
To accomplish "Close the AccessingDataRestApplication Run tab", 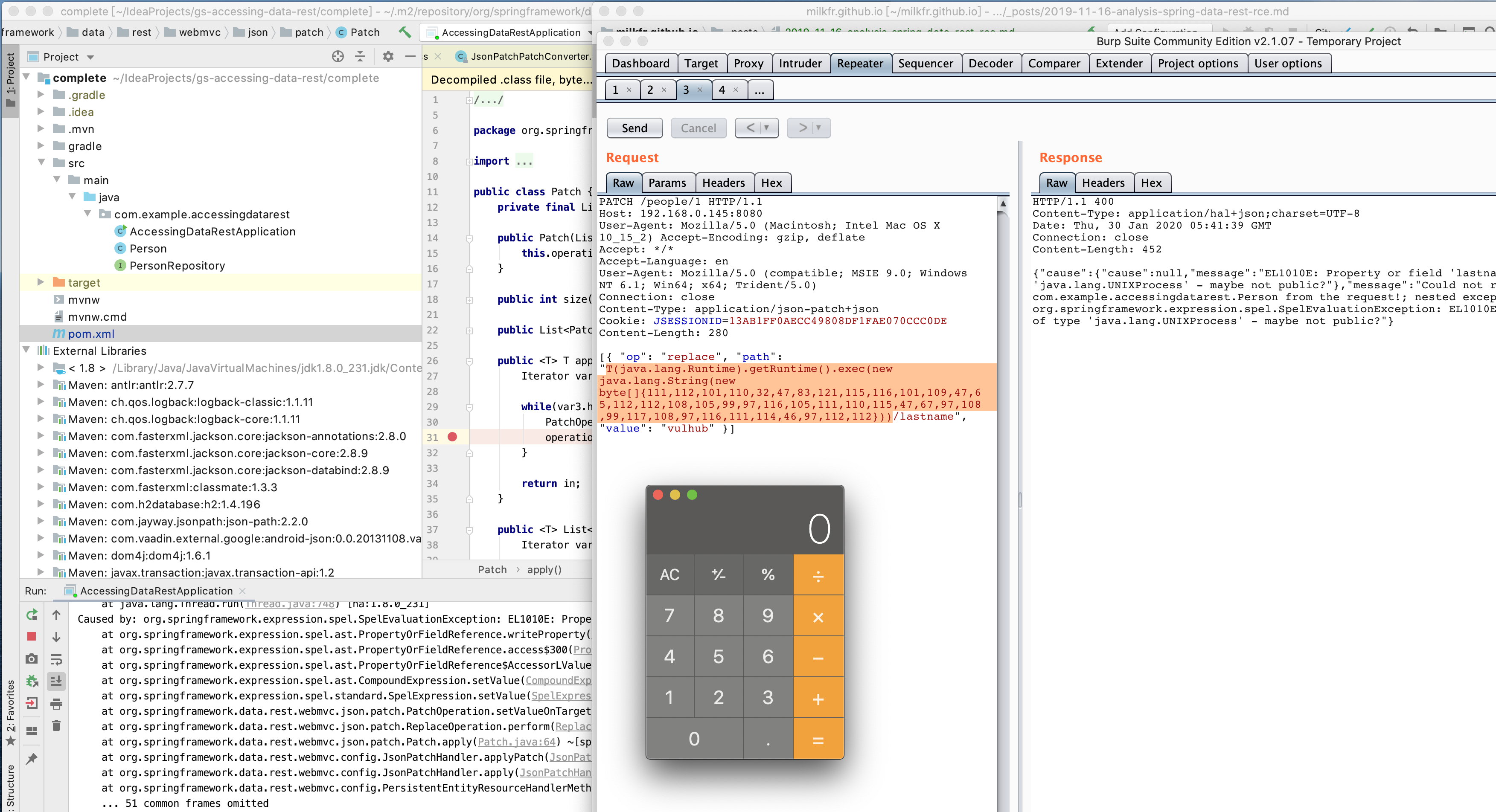I will (x=242, y=590).
